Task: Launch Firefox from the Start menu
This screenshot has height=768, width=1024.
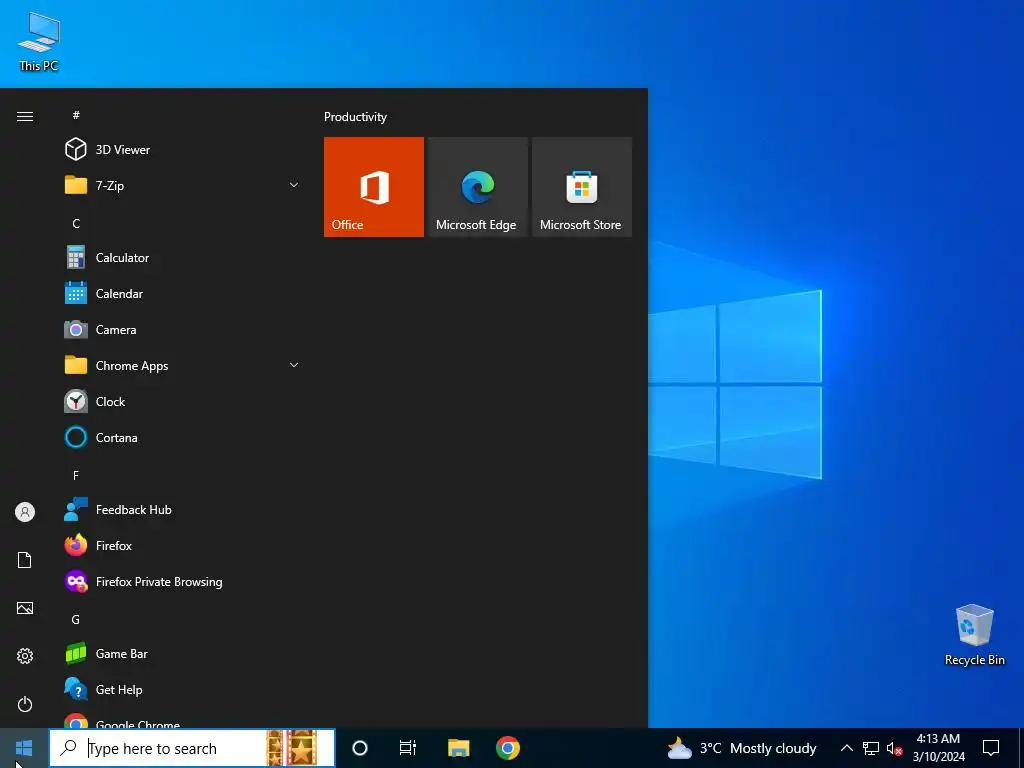Action: pyautogui.click(x=182, y=545)
